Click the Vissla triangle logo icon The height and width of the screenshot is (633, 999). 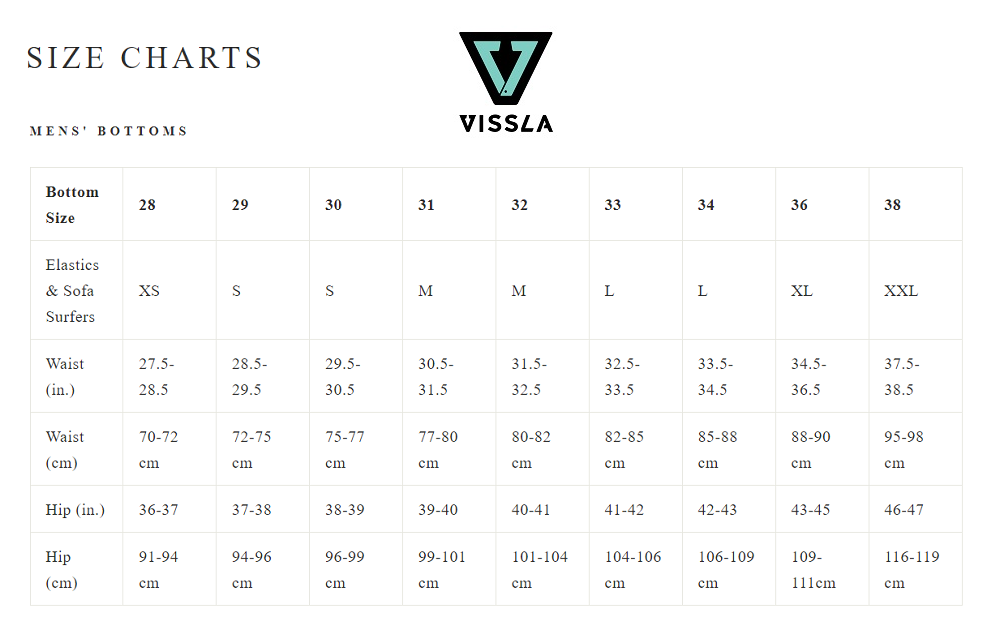click(505, 68)
